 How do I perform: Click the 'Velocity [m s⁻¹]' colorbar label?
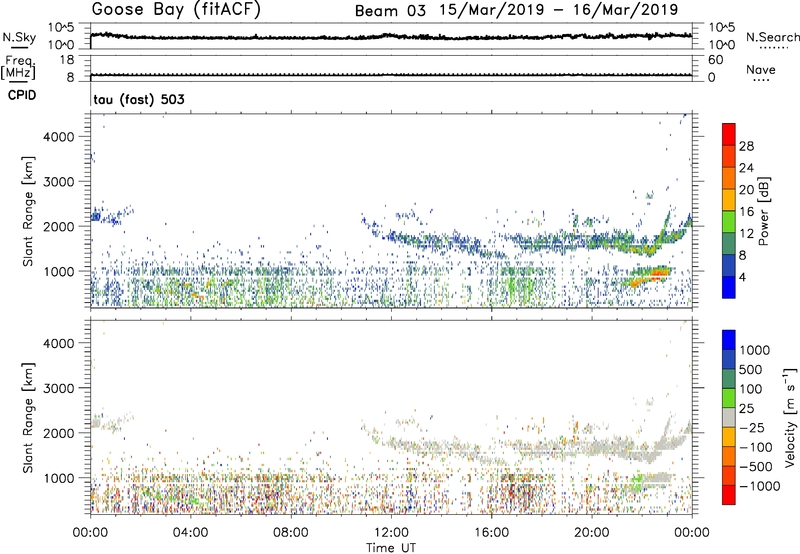coord(790,417)
